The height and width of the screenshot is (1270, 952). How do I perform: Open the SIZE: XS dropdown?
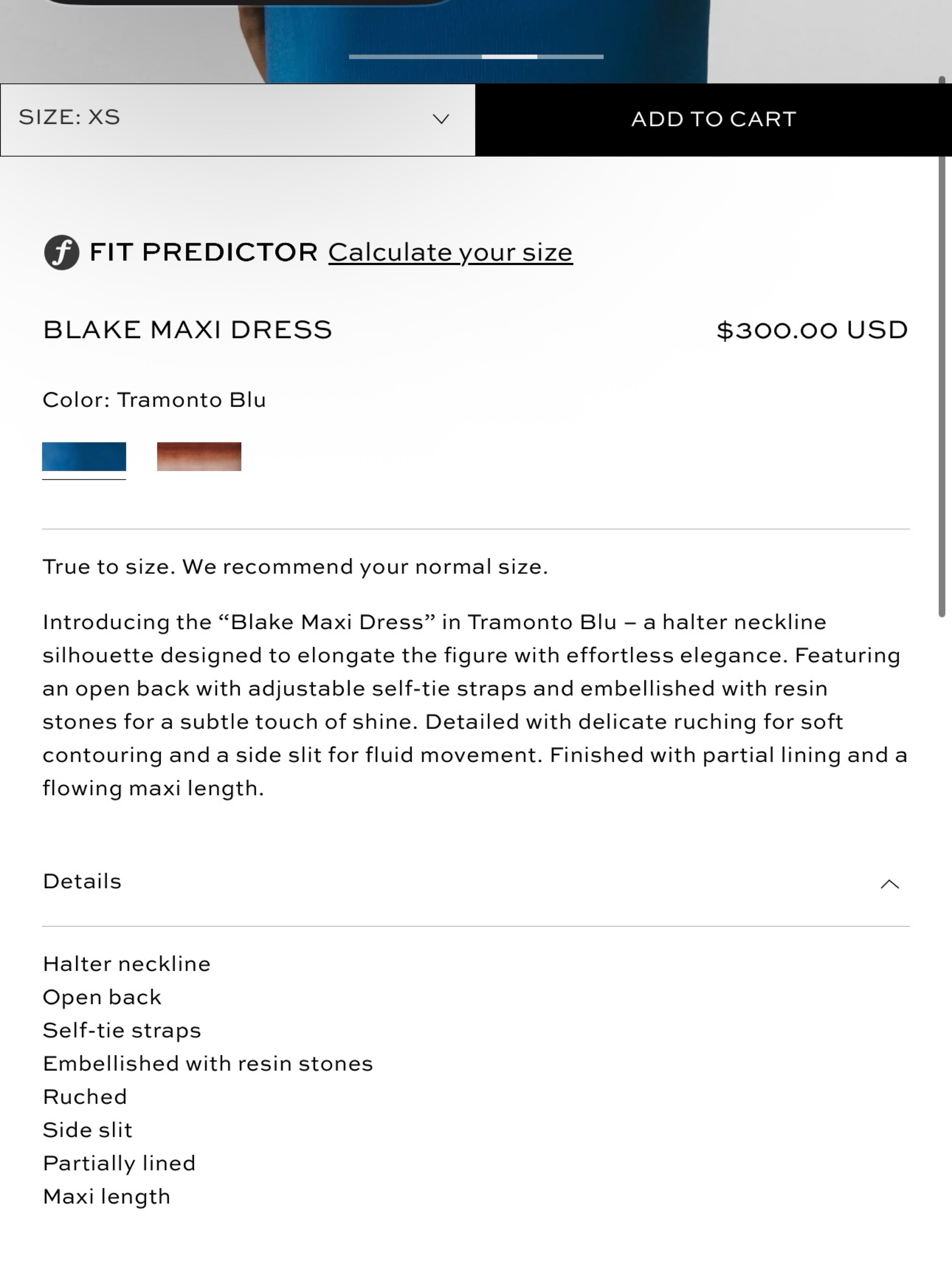(238, 119)
